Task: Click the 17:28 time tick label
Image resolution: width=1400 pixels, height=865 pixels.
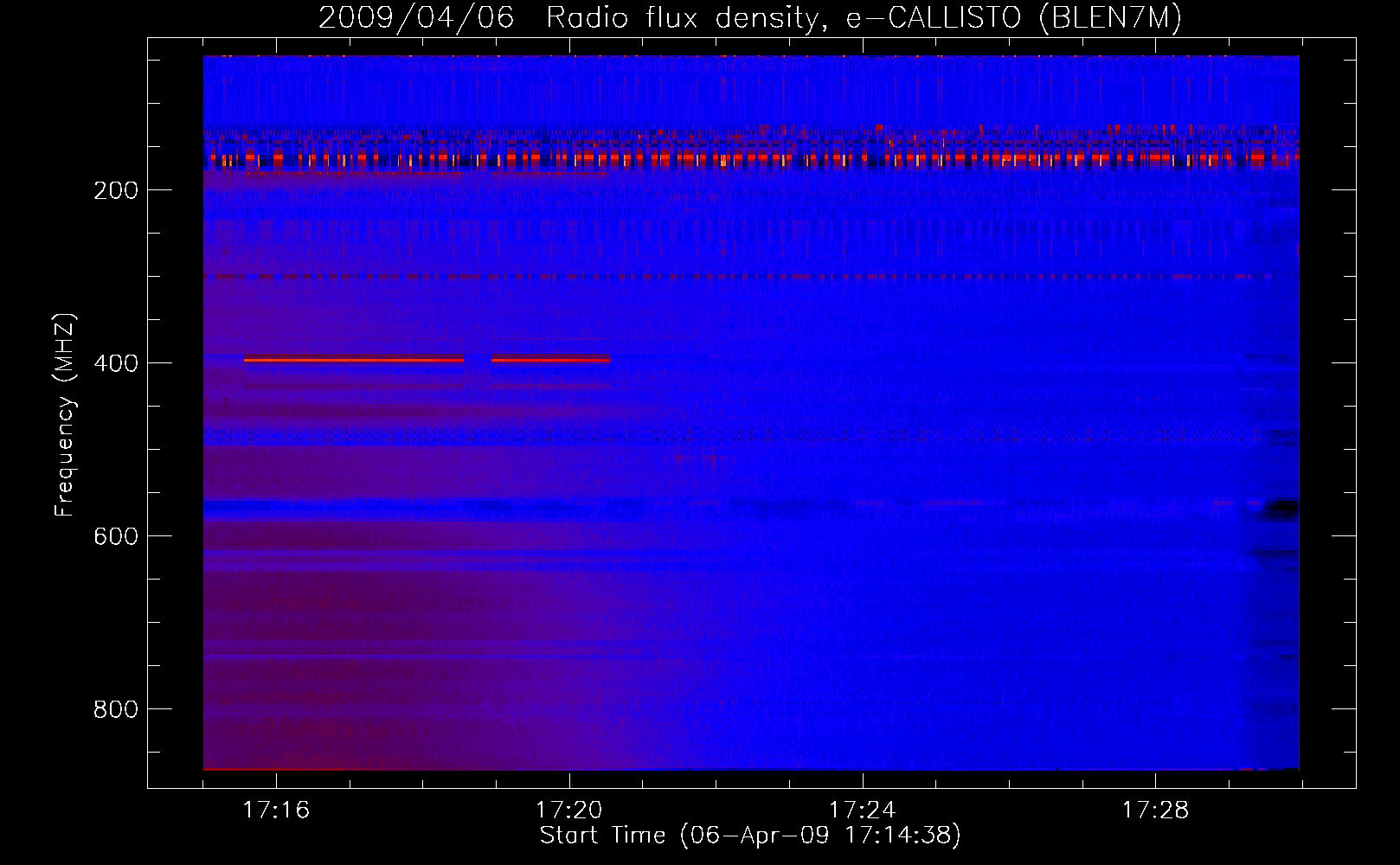Action: (1155, 811)
